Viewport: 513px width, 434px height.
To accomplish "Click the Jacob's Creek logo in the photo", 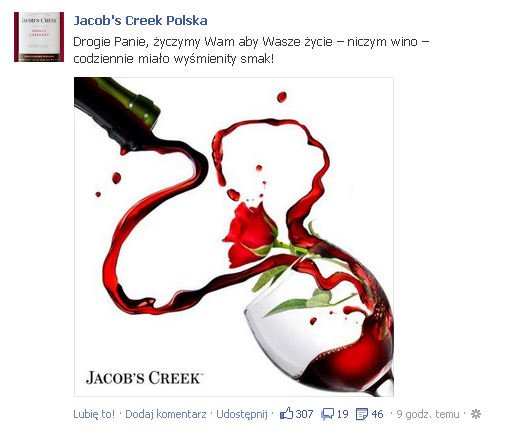I will tap(144, 378).
